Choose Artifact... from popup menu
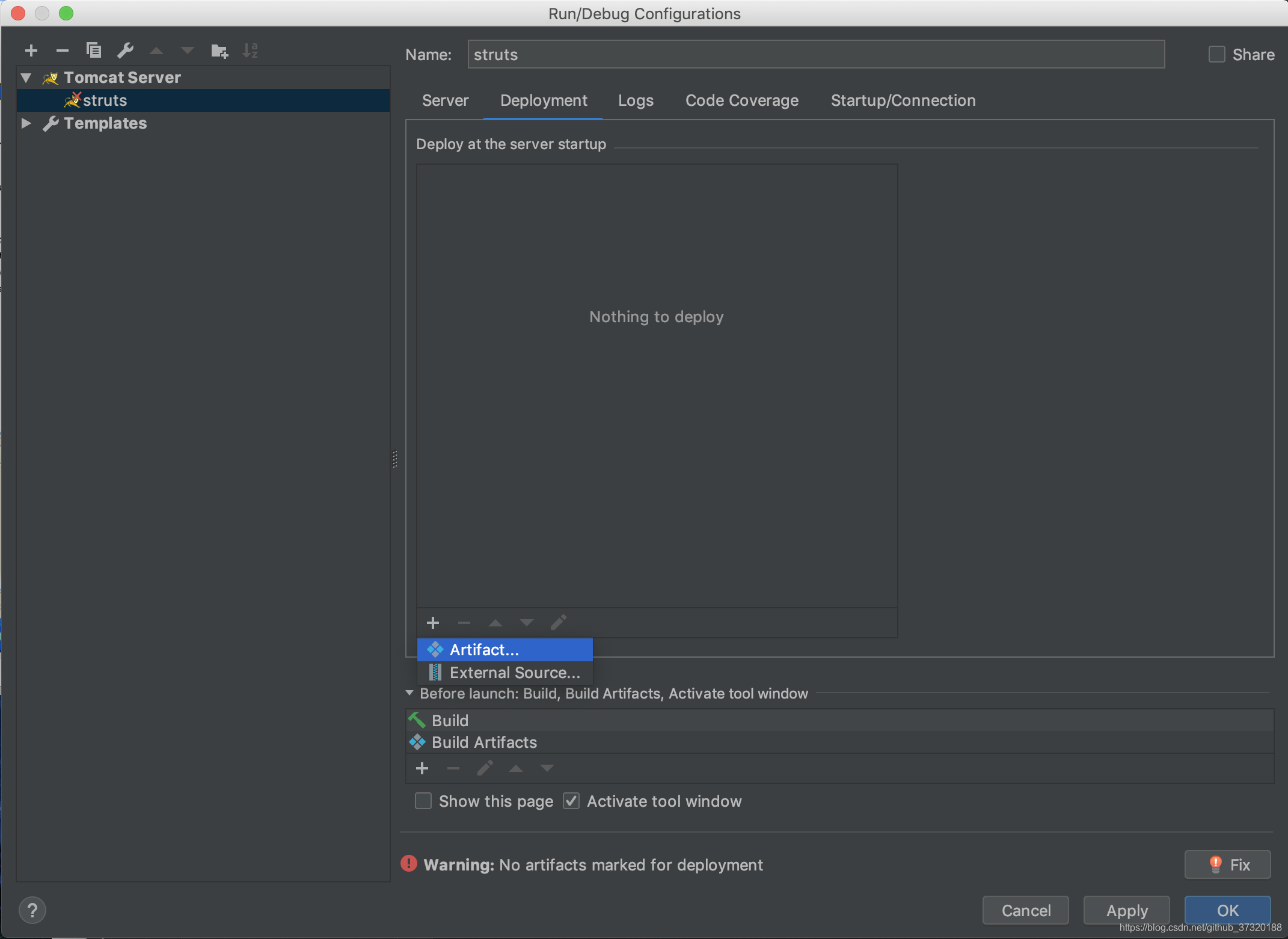Screen dimensions: 1288x939 (x=505, y=650)
